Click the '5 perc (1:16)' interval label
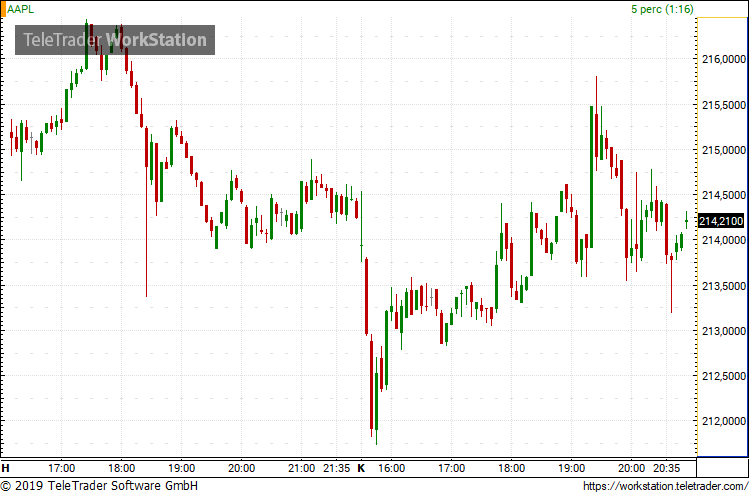The height and width of the screenshot is (494, 749). point(662,9)
